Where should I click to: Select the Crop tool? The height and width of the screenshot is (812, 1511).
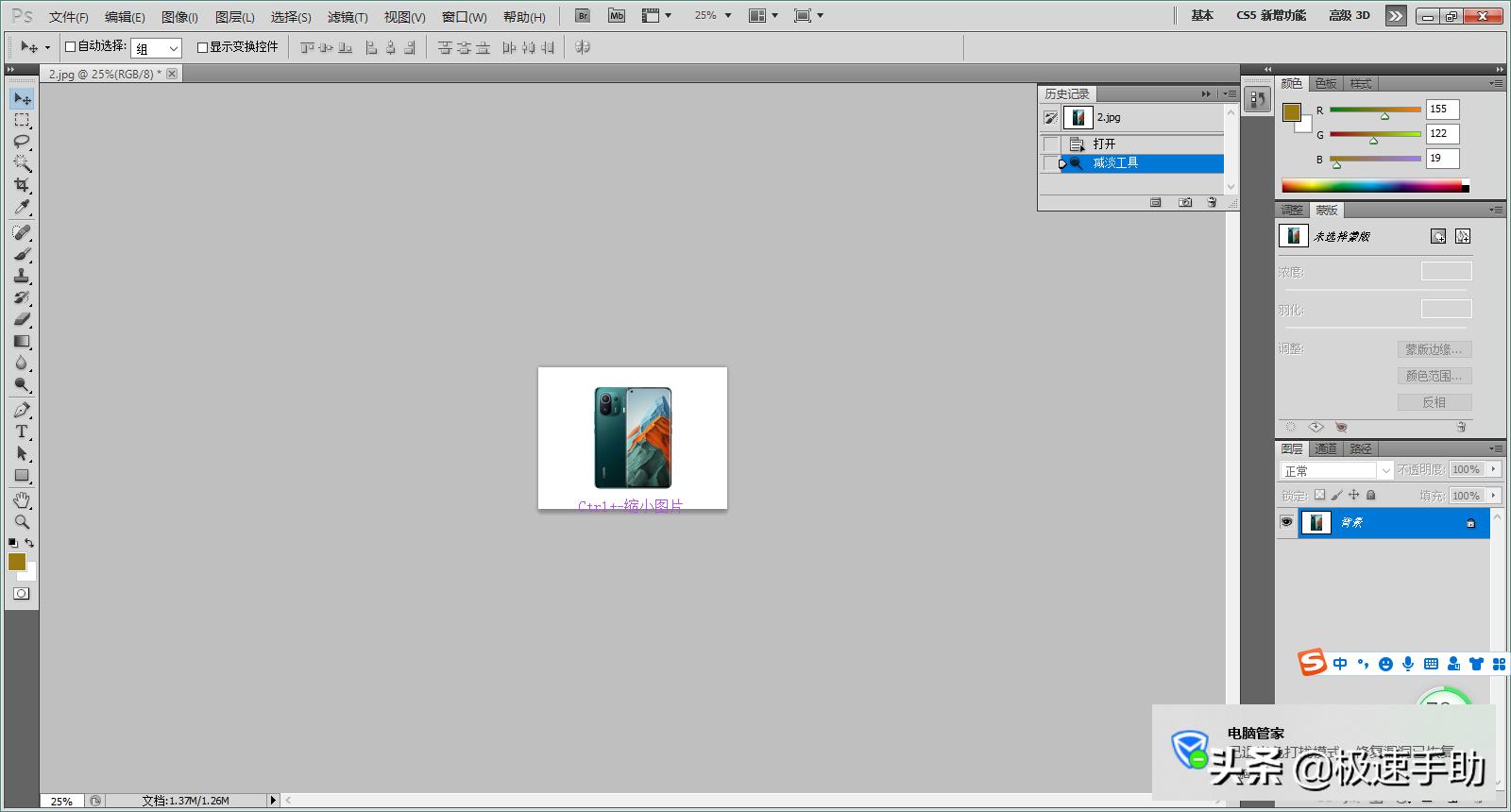pyautogui.click(x=22, y=185)
